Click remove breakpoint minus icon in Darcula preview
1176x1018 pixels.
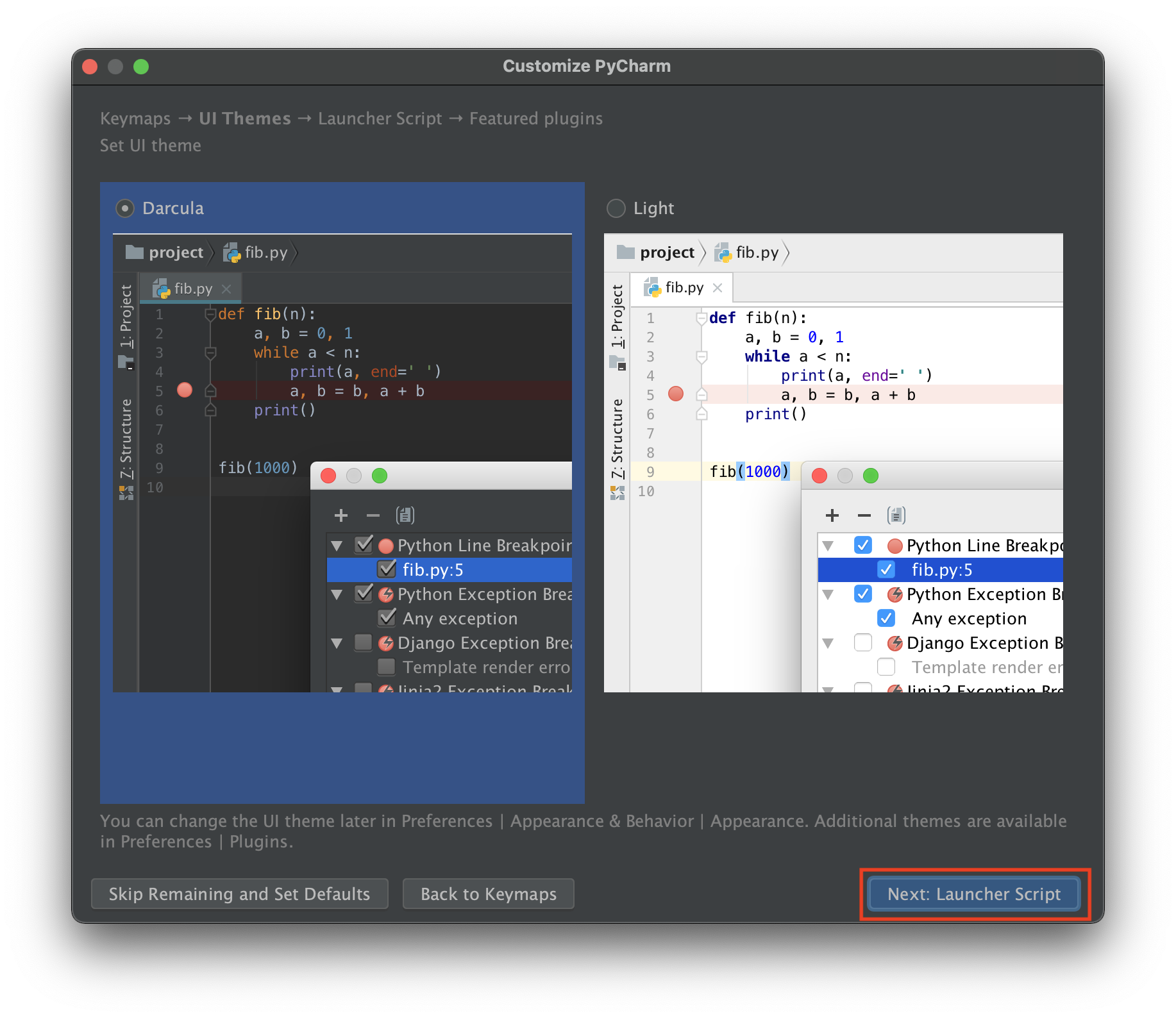(x=373, y=515)
